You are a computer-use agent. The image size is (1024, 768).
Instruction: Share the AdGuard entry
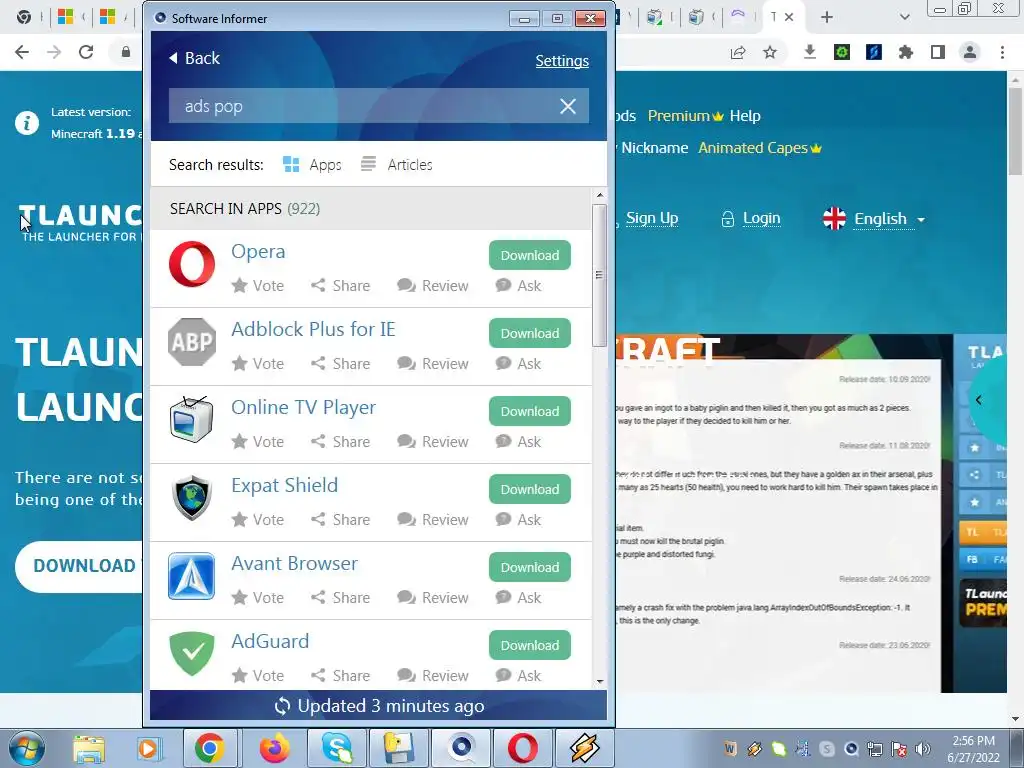(340, 675)
